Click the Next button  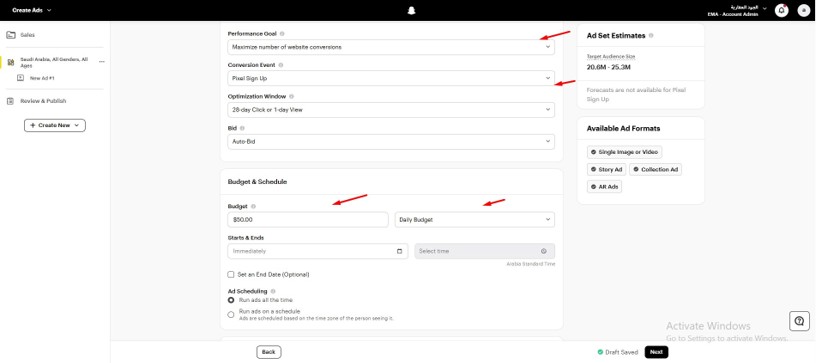click(656, 352)
